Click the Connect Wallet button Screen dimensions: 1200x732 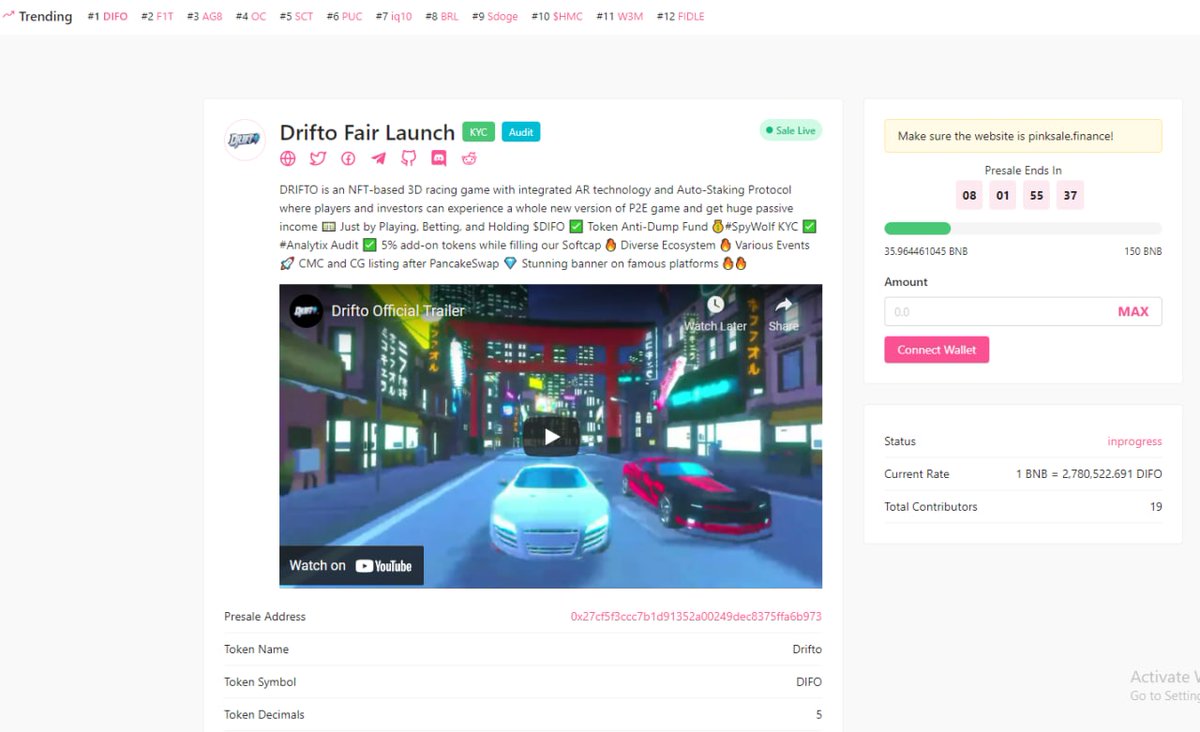[x=937, y=350]
